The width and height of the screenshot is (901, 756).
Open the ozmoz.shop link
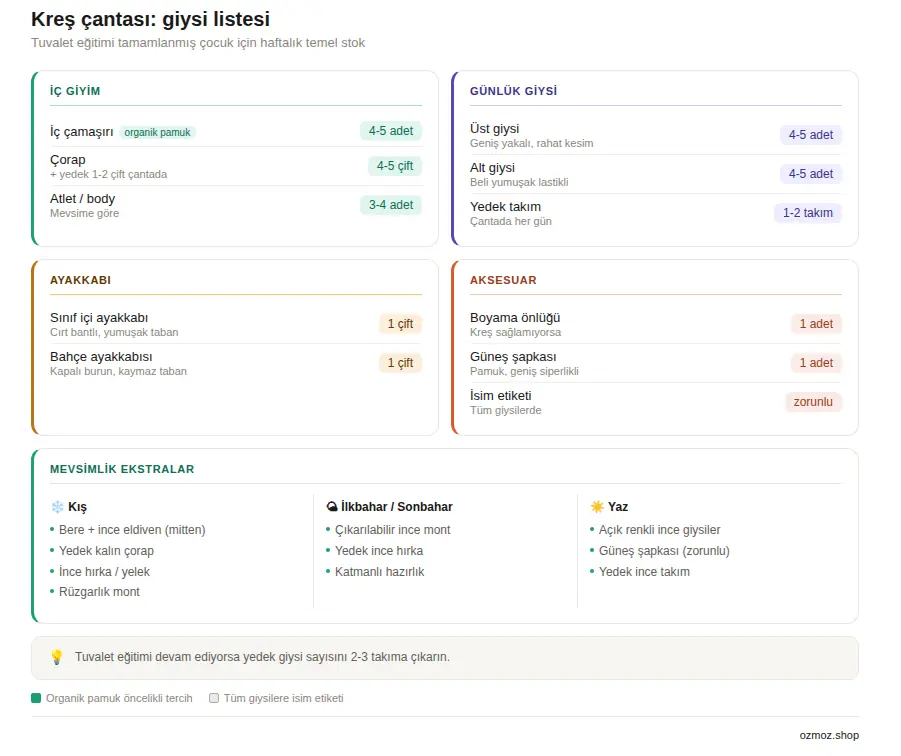pyautogui.click(x=828, y=735)
